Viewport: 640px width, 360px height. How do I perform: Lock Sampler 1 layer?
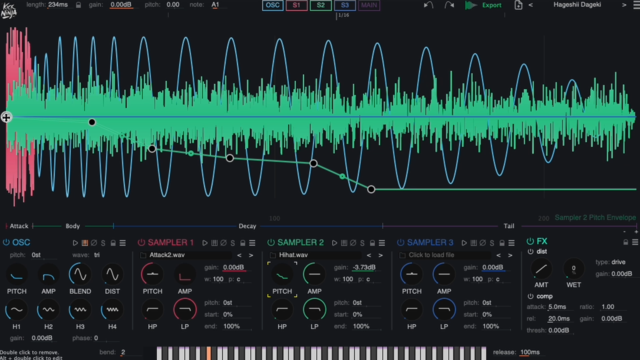coord(242,243)
